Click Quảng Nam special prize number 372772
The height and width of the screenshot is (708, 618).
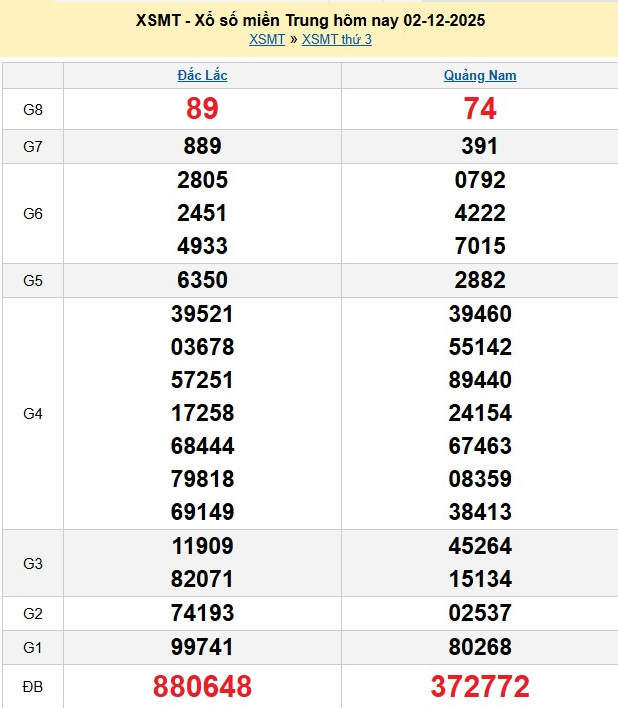(480, 687)
